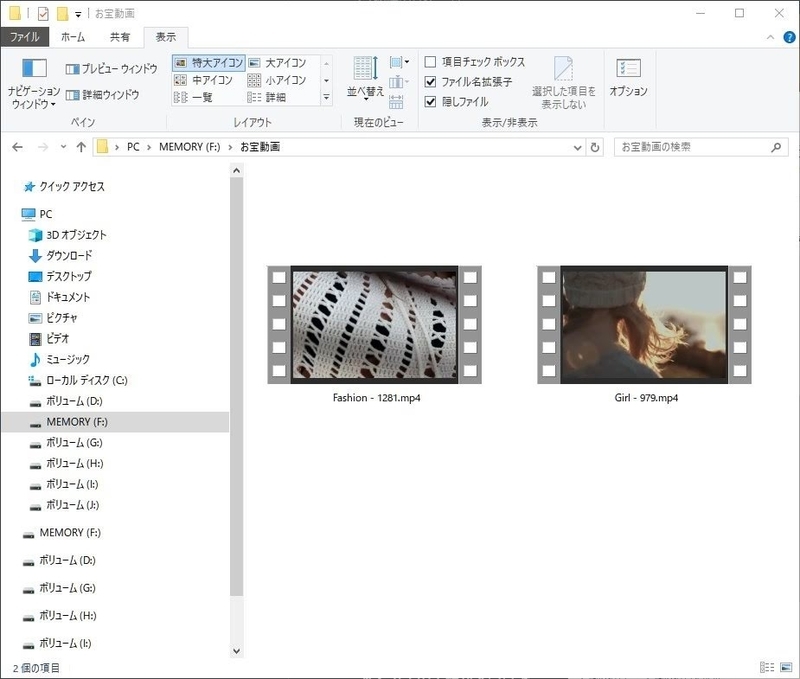The width and height of the screenshot is (800, 679).
Task: Collapse the ribbon with the chevron
Action: [x=770, y=37]
